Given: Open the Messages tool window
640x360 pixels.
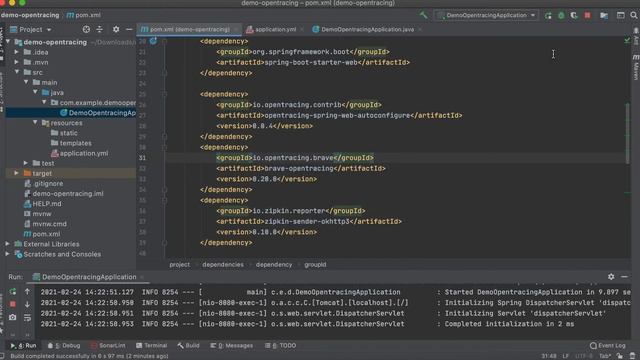Looking at the screenshot, I should tap(231, 346).
